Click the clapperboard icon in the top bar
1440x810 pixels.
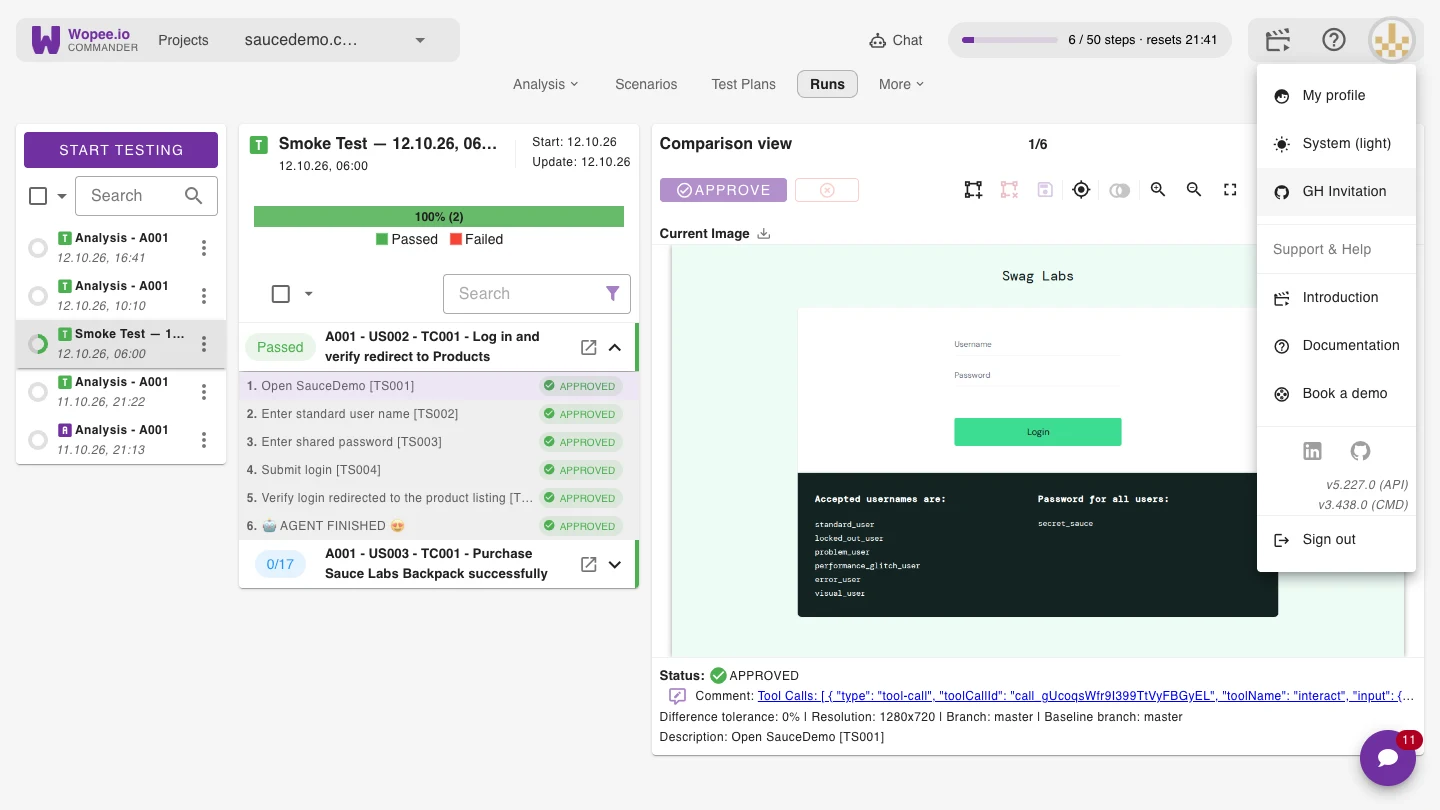[x=1278, y=40]
